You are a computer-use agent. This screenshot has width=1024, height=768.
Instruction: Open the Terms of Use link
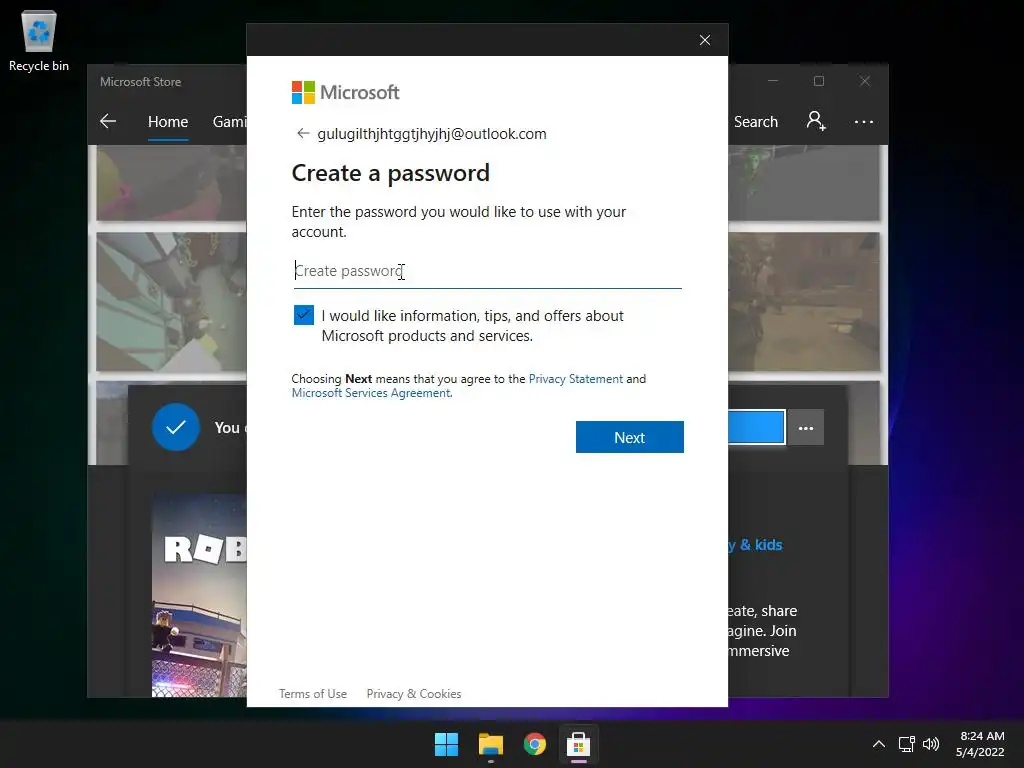313,694
